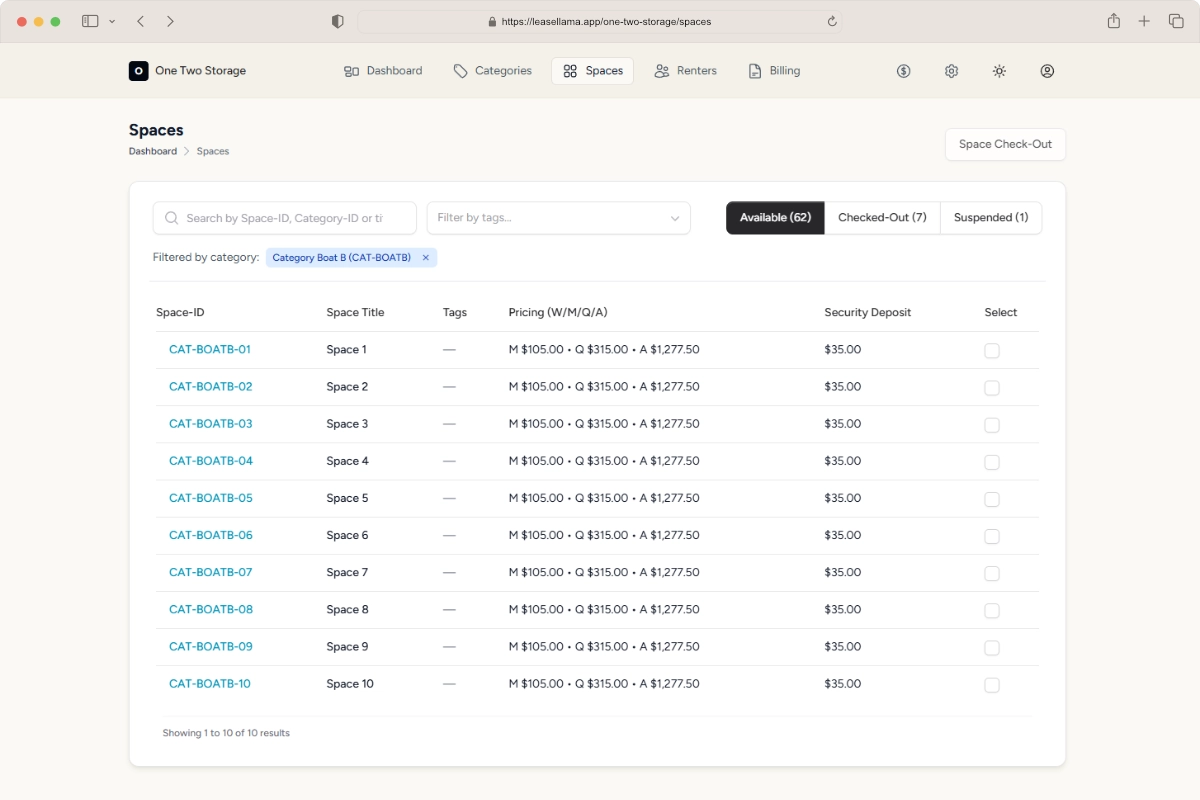This screenshot has height=800, width=1200.
Task: Reload the page with refresh icon
Action: [x=832, y=21]
